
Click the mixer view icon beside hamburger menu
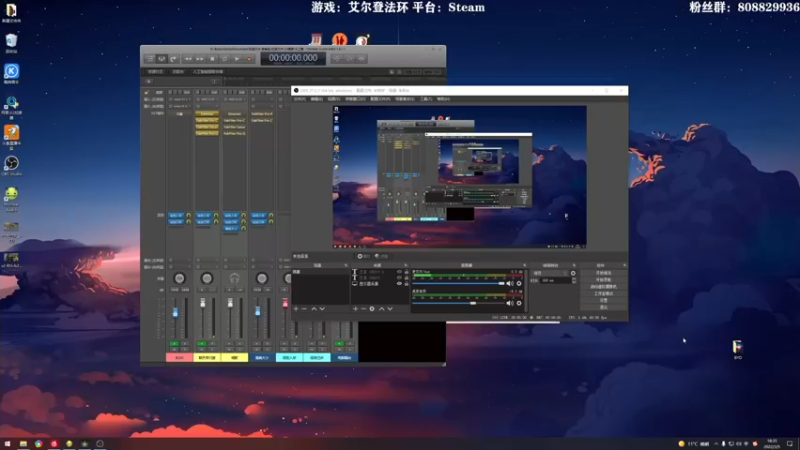(x=162, y=59)
